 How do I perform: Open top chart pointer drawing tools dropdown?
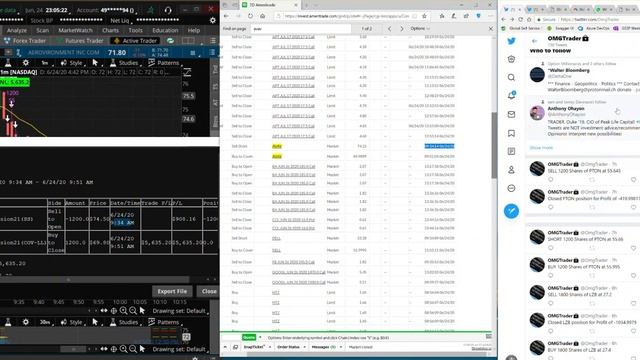(96, 63)
